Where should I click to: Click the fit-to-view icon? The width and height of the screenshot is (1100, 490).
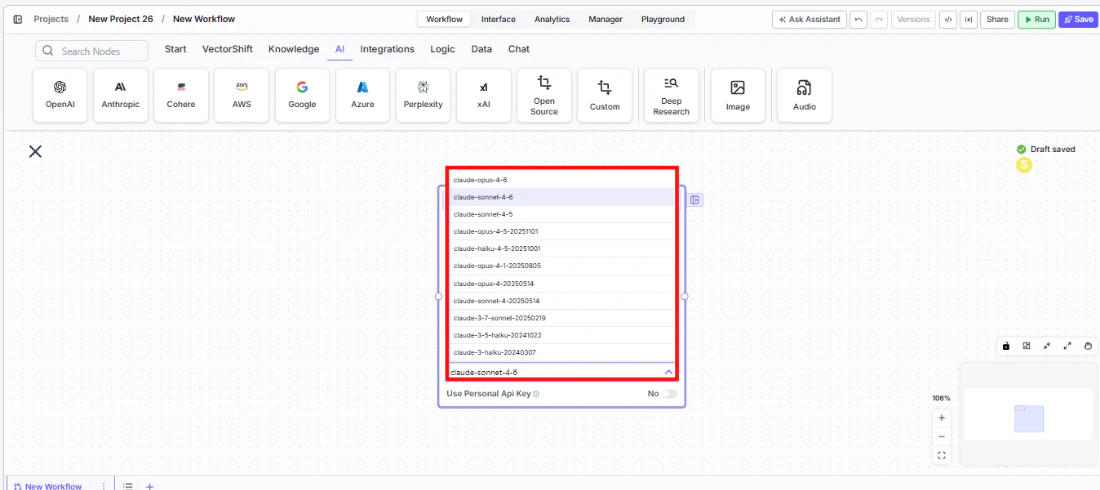tap(941, 456)
